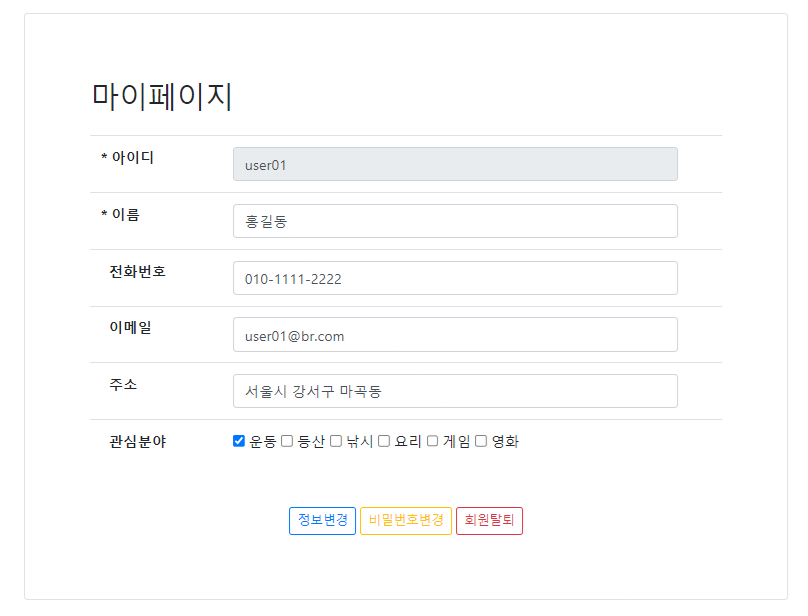The image size is (808, 616).
Task: Select the 이메일 input field
Action: coord(456,335)
